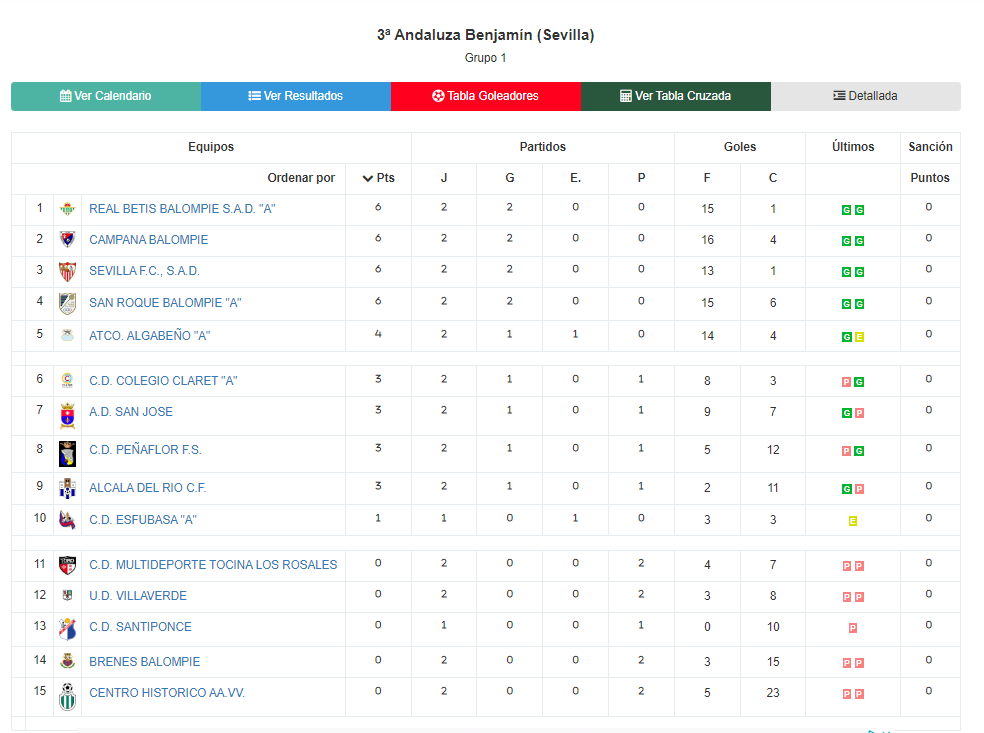
Task: Click C.D. Santiponce red P loss badge
Action: tap(853, 628)
